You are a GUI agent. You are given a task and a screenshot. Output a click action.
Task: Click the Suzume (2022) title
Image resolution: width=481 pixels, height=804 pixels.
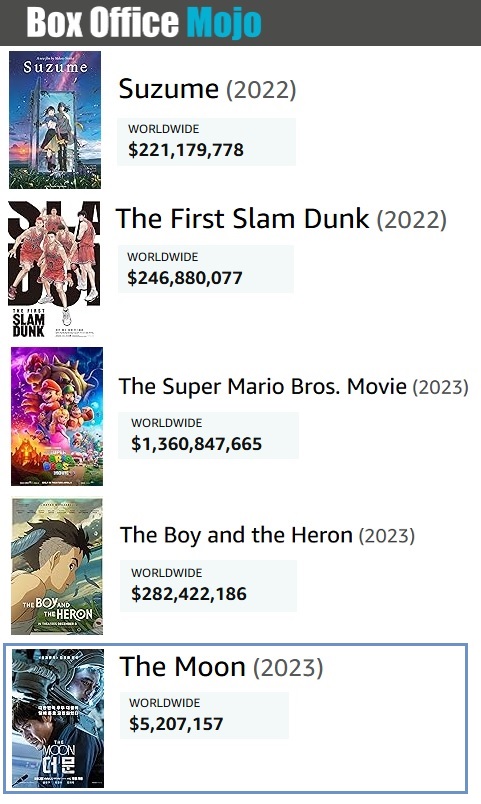tap(207, 89)
